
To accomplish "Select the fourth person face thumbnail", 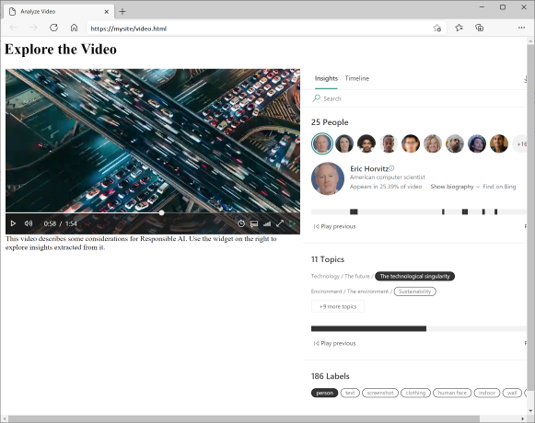I will tap(389, 144).
